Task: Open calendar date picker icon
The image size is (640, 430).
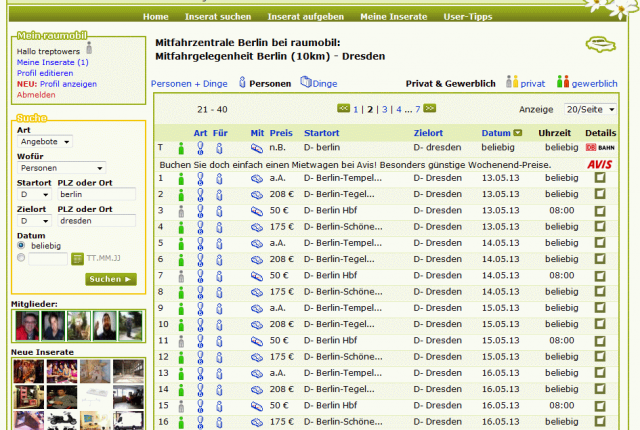Action: click(77, 259)
